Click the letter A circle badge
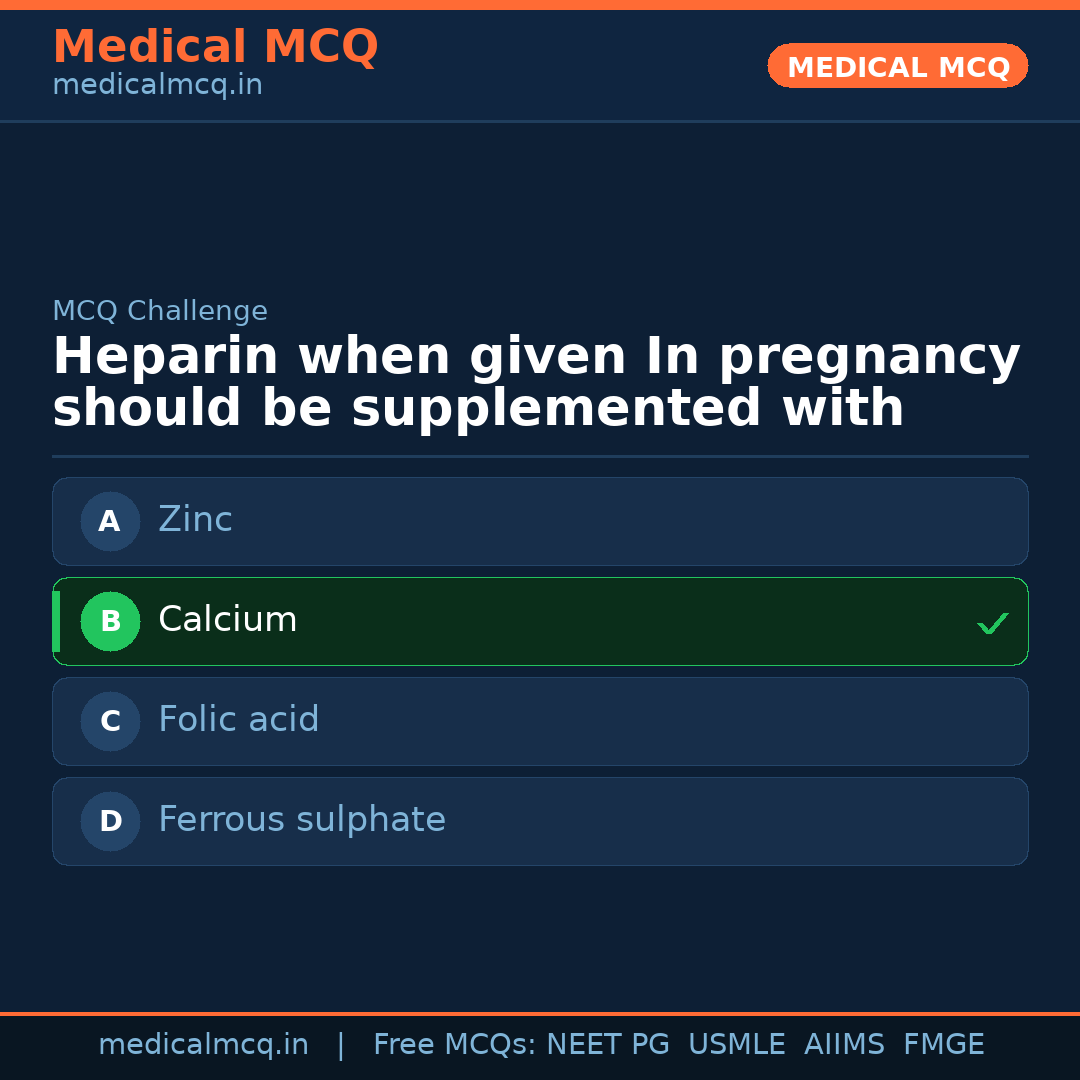This screenshot has height=1080, width=1080. pos(110,521)
